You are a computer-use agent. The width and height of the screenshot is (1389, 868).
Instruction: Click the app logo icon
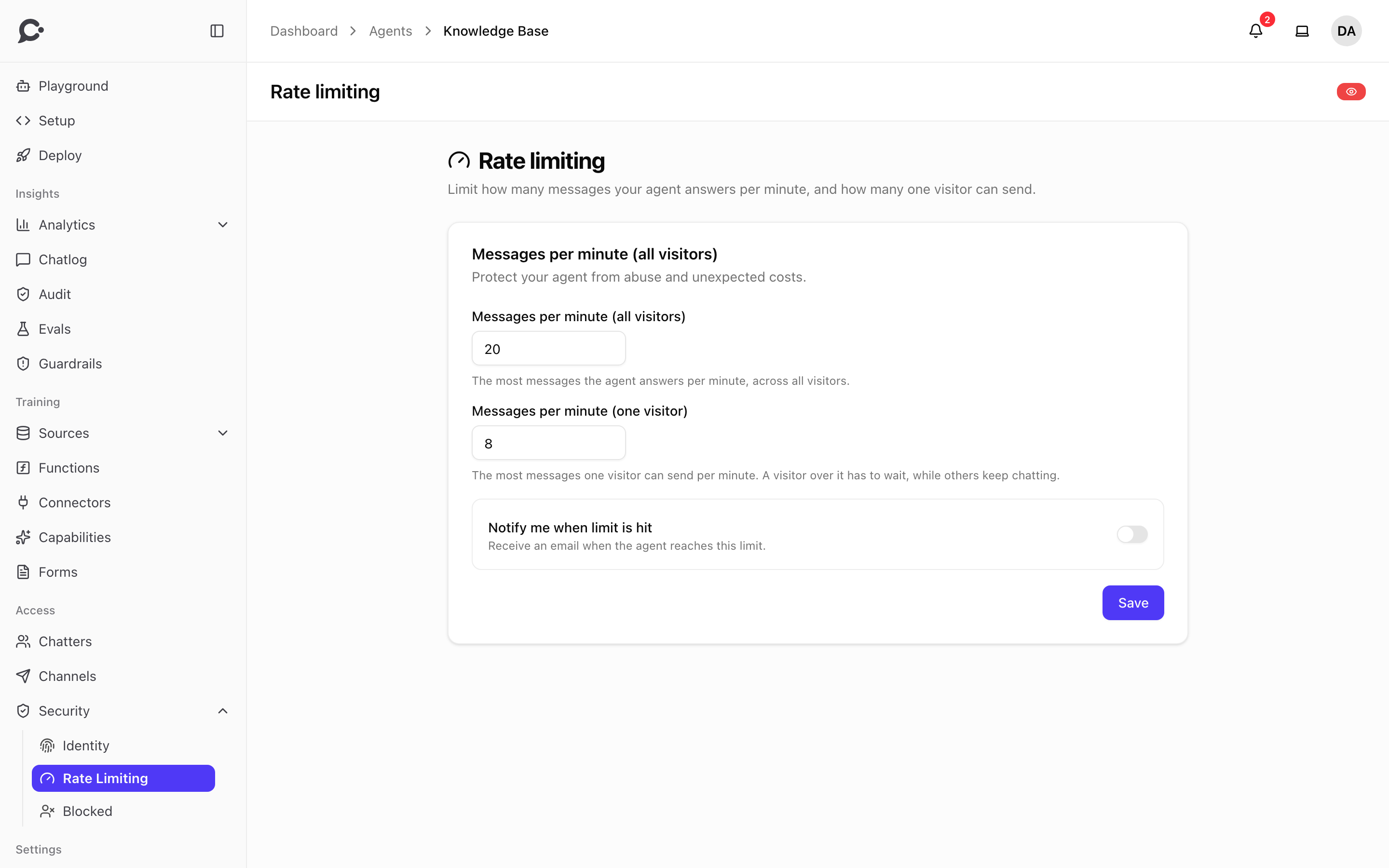31,31
